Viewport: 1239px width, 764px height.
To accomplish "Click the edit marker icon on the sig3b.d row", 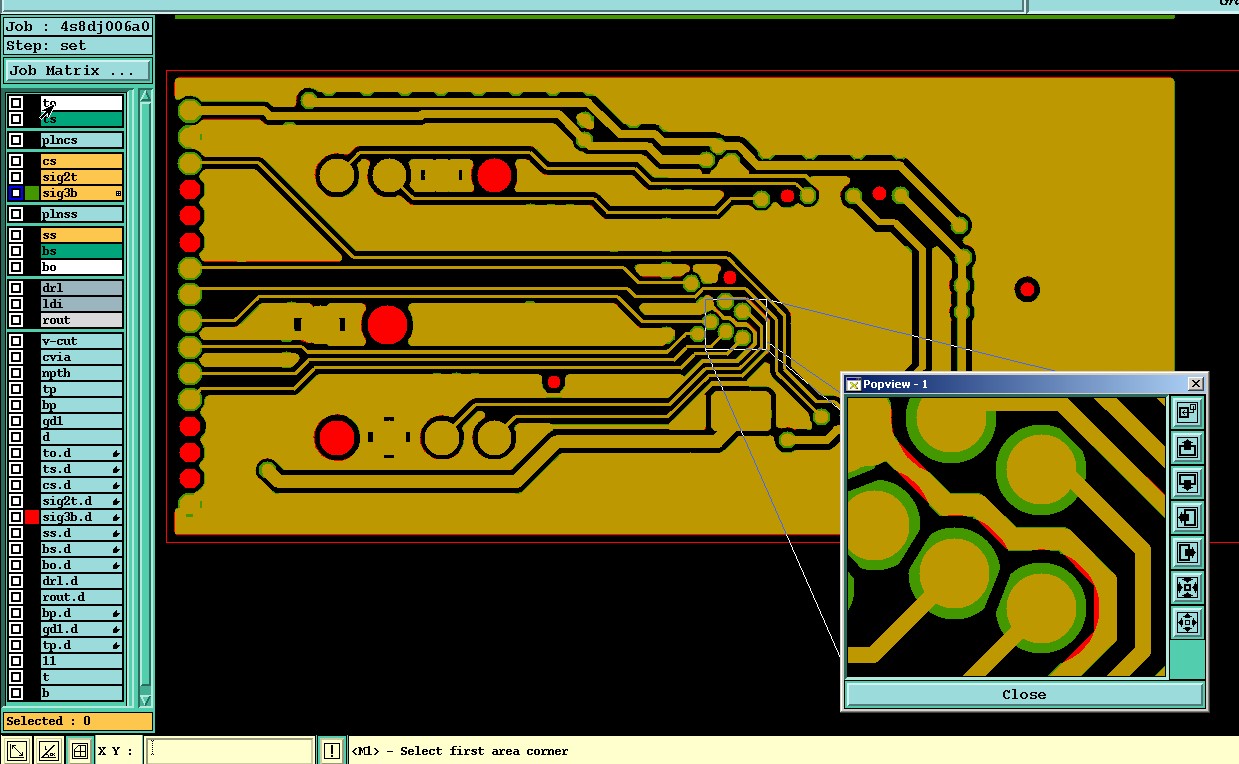I will 116,518.
